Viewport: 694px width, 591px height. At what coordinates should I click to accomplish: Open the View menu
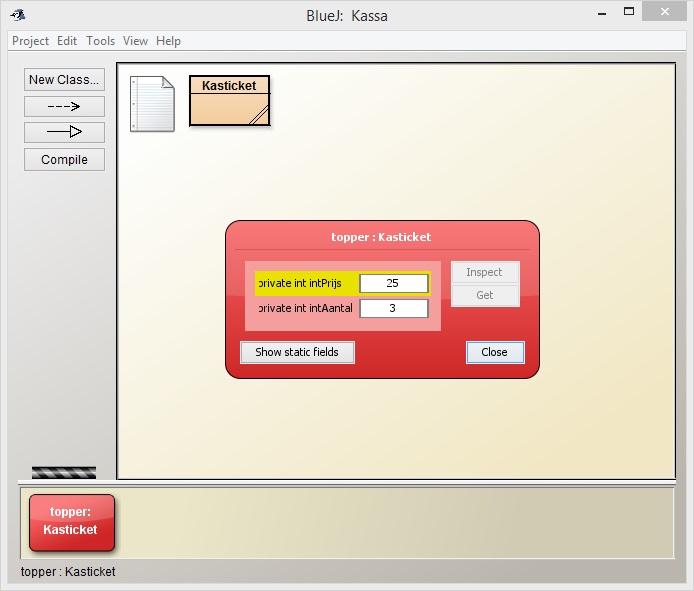pos(135,41)
